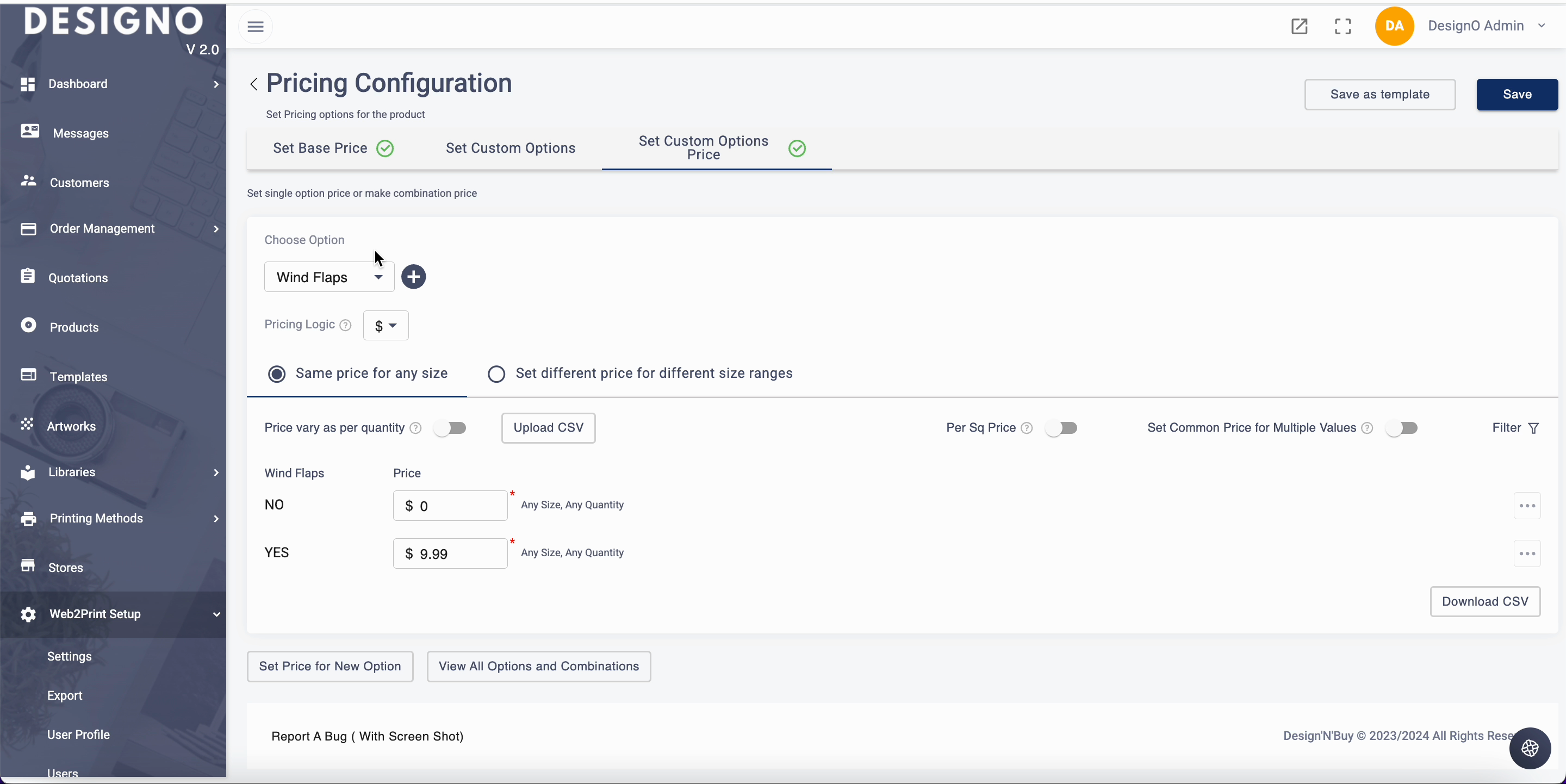This screenshot has width=1566, height=784.
Task: Open the Wind Flaps option dropdown
Action: tap(329, 277)
